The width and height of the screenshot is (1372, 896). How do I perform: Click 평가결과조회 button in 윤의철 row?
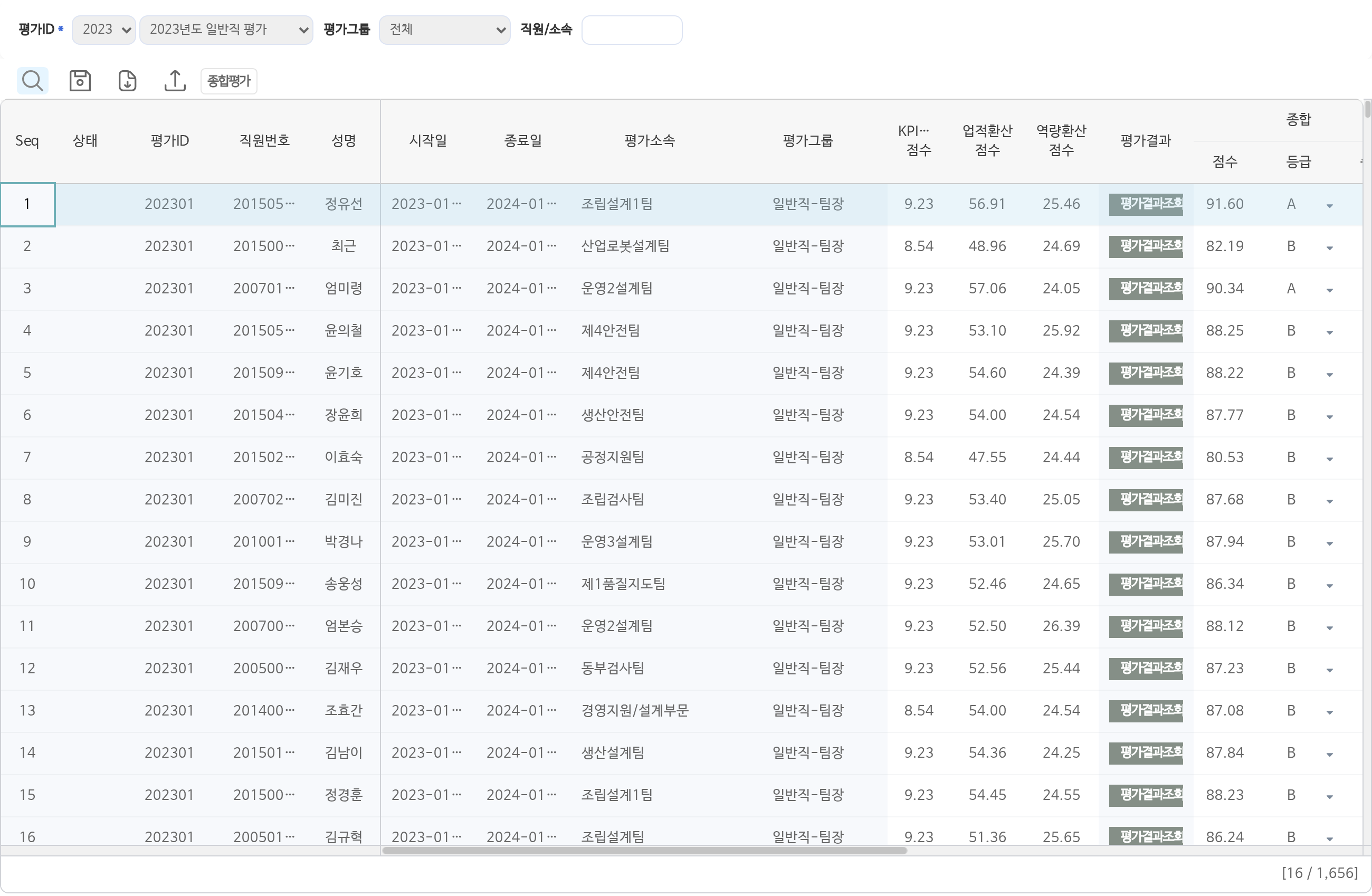click(x=1146, y=330)
